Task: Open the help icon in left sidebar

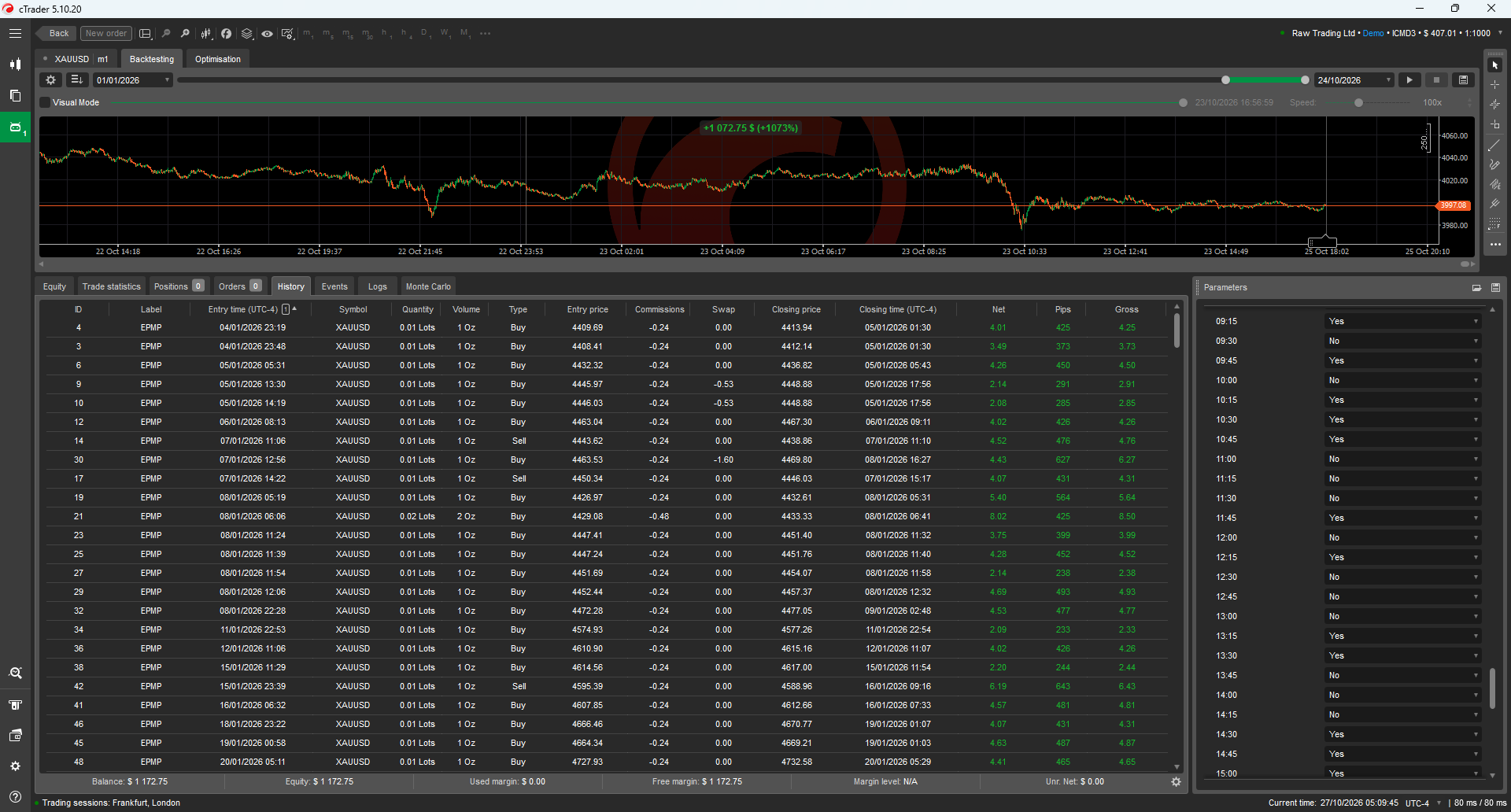Action: pos(15,796)
